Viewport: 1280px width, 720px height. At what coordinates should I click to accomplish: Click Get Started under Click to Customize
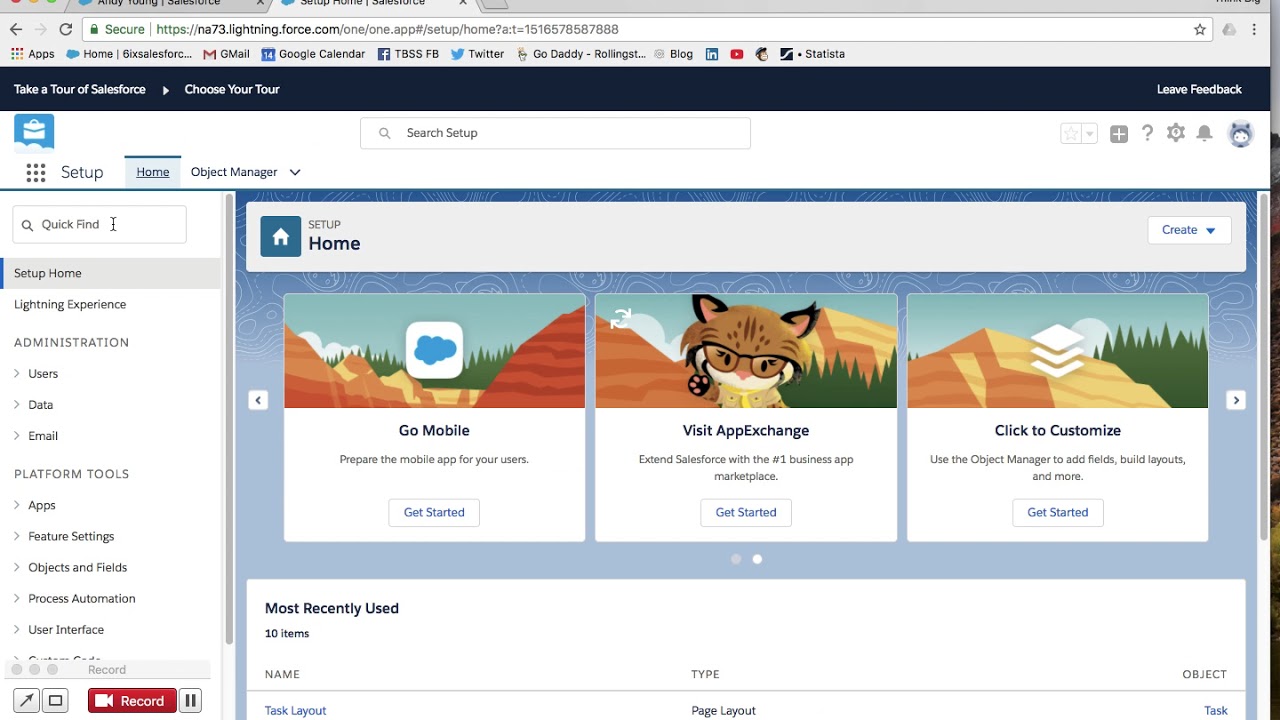click(x=1058, y=512)
